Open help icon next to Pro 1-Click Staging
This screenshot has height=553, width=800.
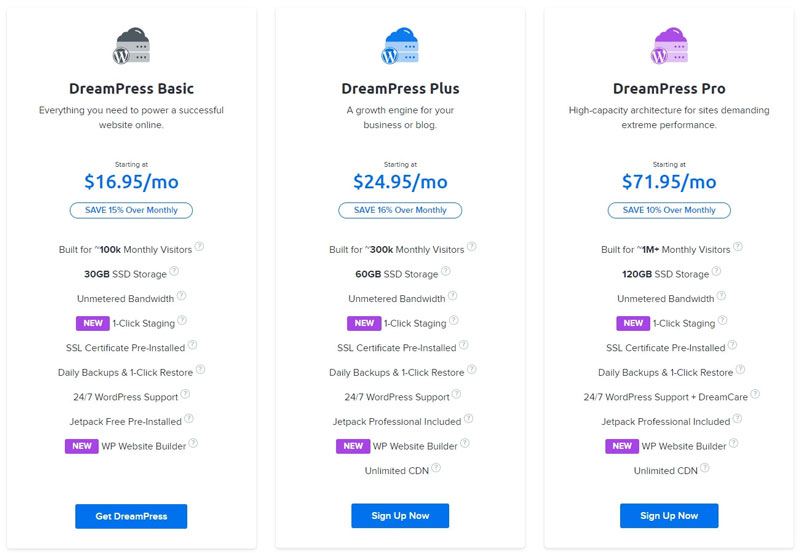tap(723, 320)
